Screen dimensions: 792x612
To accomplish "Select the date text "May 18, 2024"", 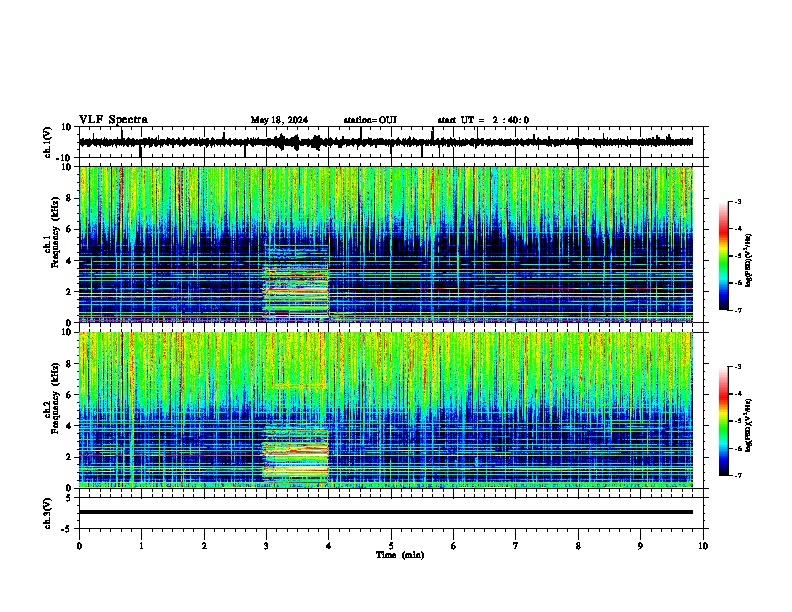I will pyautogui.click(x=279, y=120).
